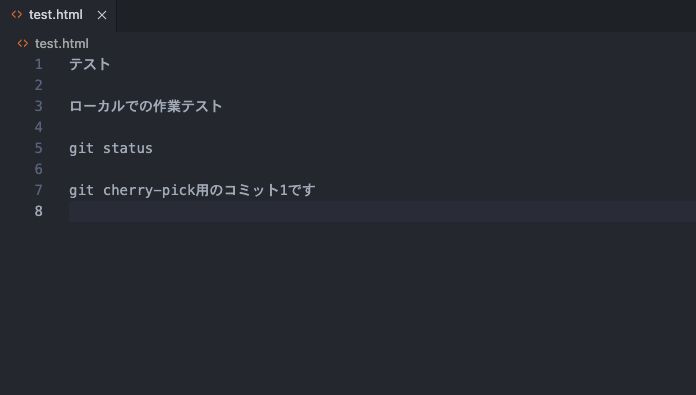Click line number 6 in the gutter
Image resolution: width=696 pixels, height=395 pixels.
tap(39, 169)
